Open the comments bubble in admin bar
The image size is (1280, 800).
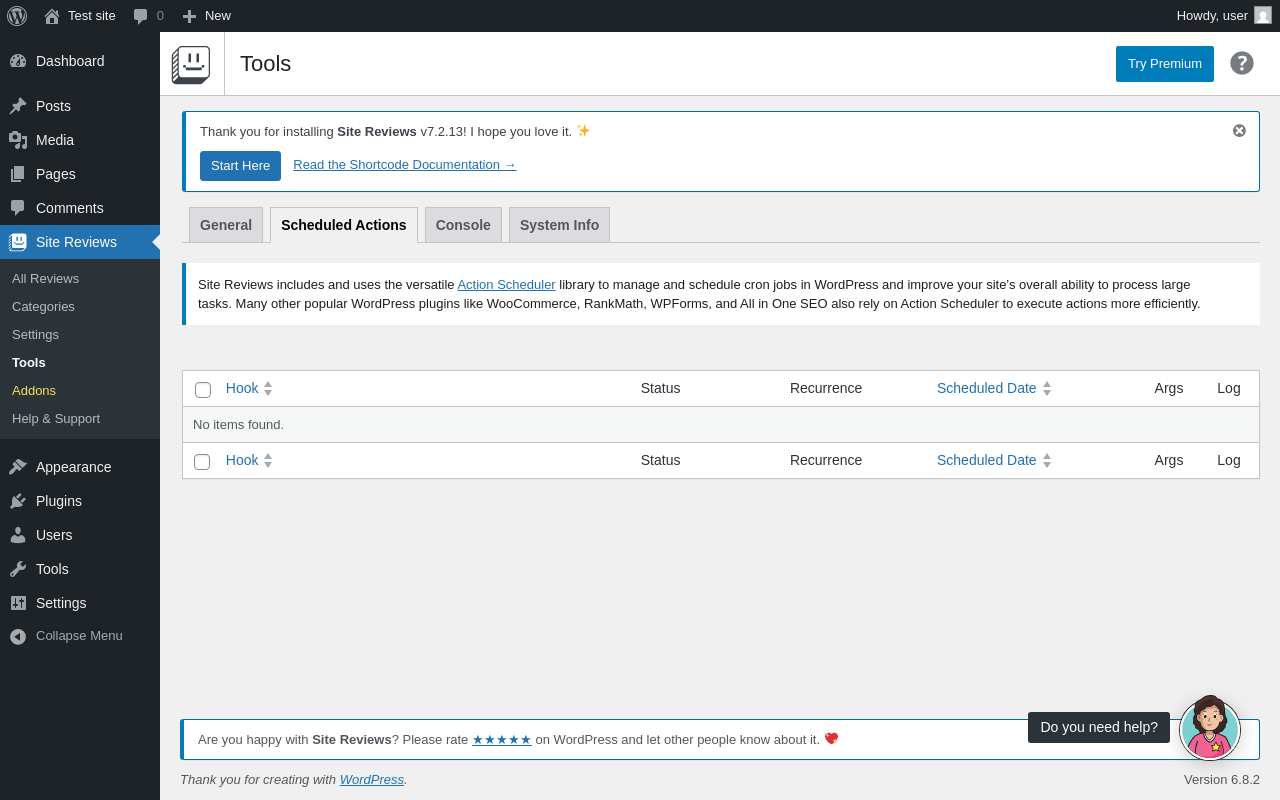[x=141, y=16]
